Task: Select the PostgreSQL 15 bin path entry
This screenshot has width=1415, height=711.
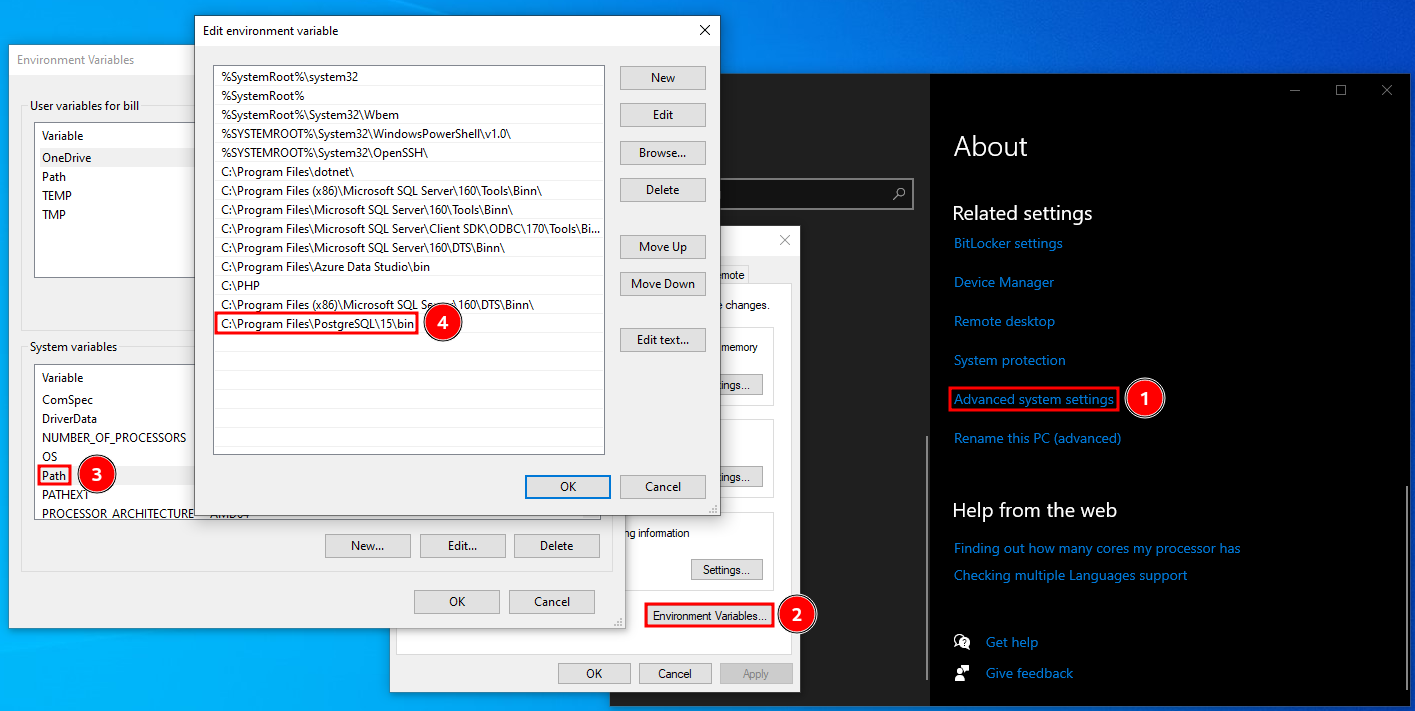Action: point(317,323)
